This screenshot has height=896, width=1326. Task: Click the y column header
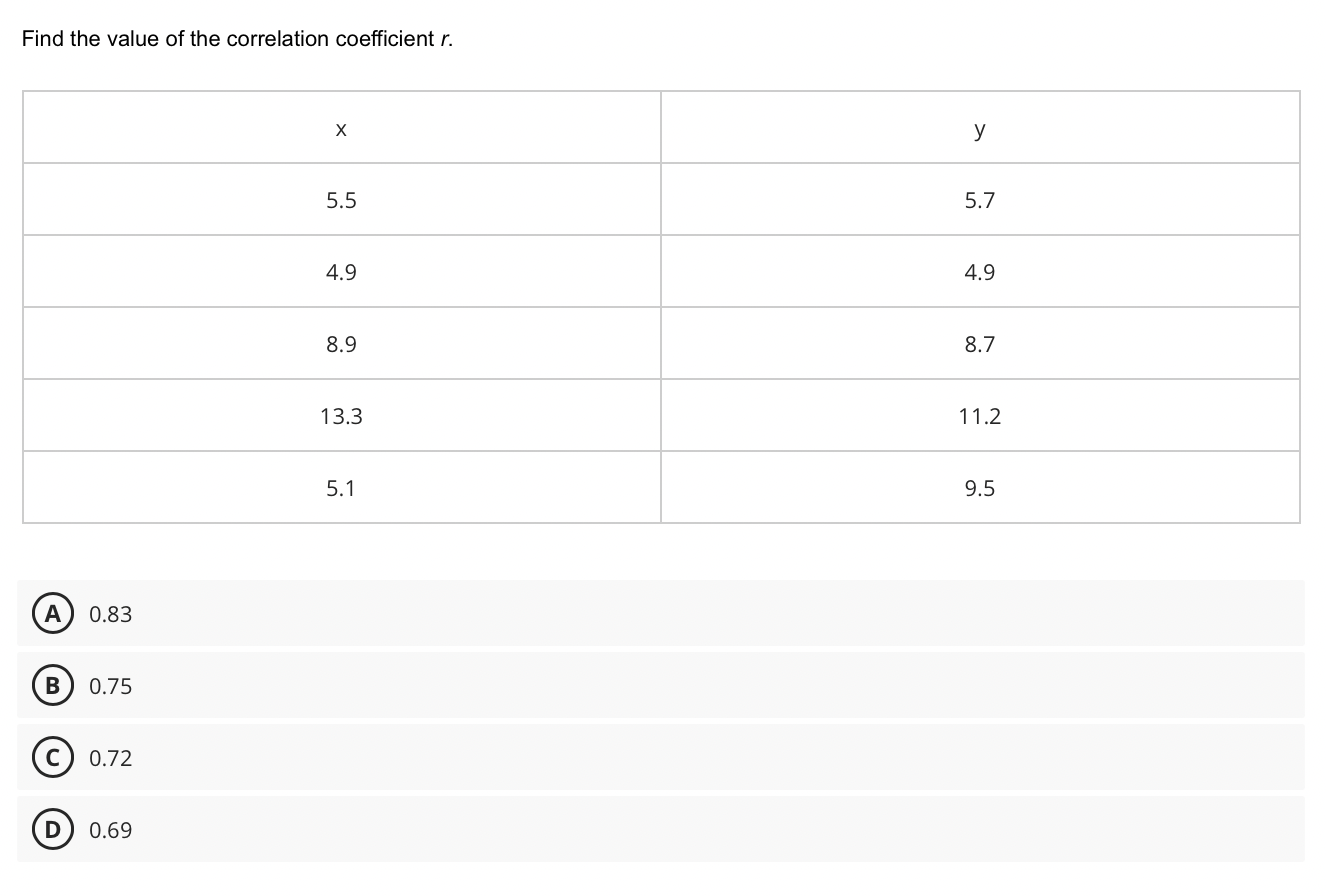coord(979,128)
